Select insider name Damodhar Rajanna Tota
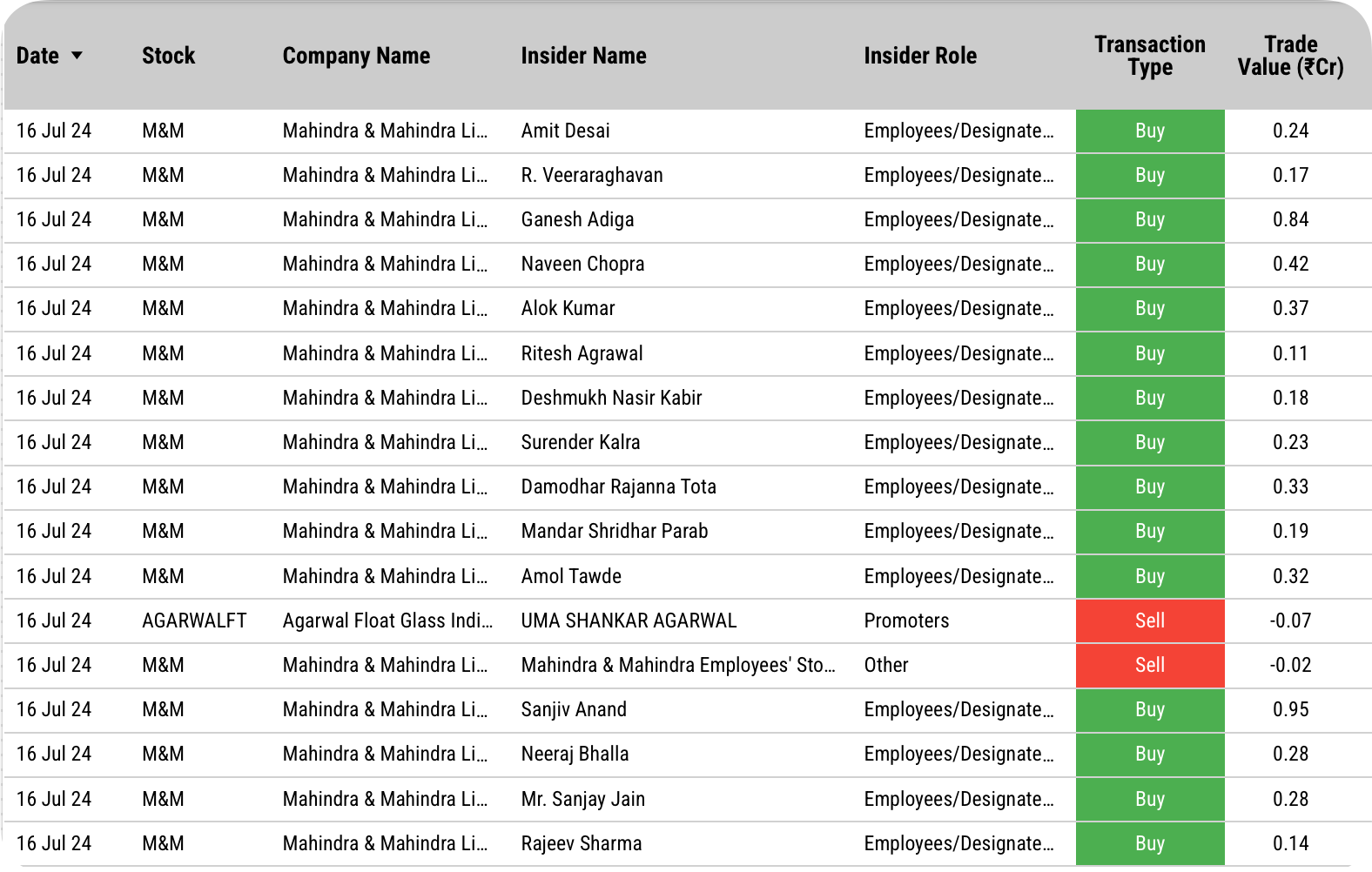1372x872 pixels. [618, 486]
